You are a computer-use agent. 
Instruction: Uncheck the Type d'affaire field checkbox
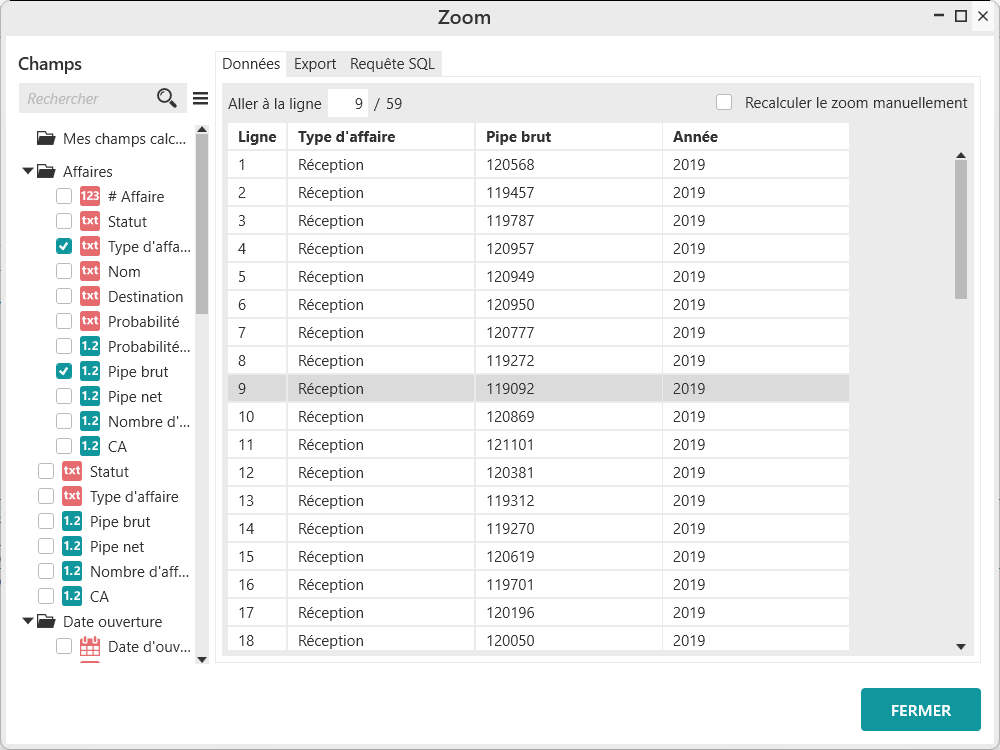pyautogui.click(x=64, y=246)
